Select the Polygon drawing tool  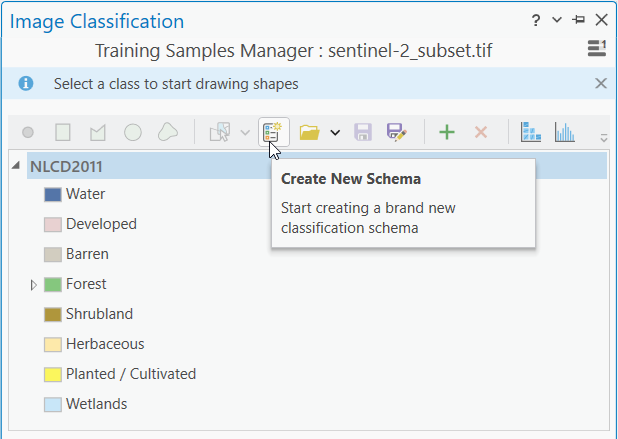97,132
